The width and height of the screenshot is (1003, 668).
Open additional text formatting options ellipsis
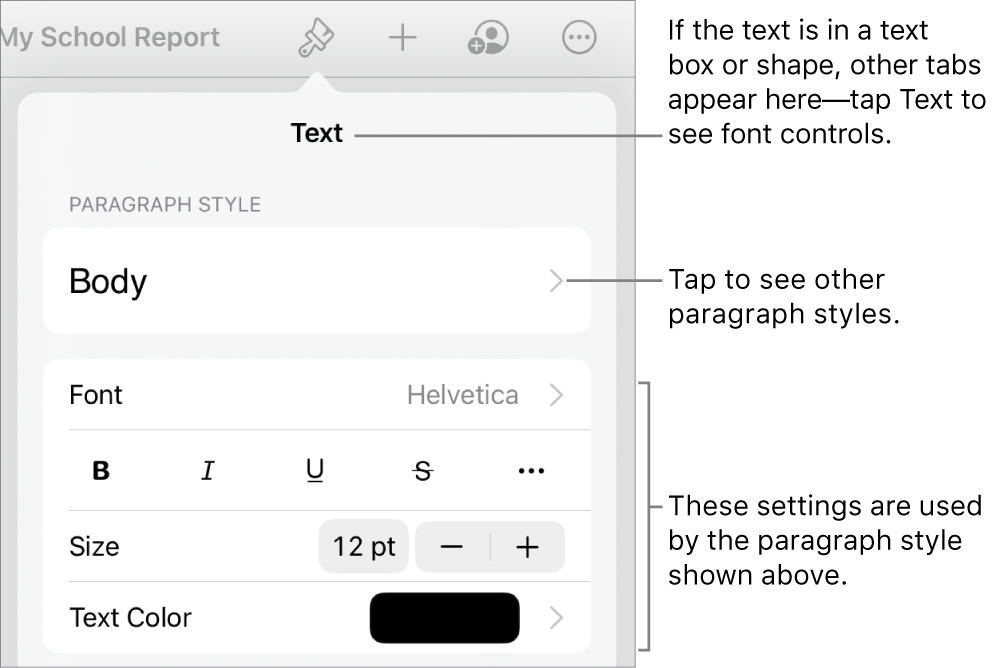[531, 470]
